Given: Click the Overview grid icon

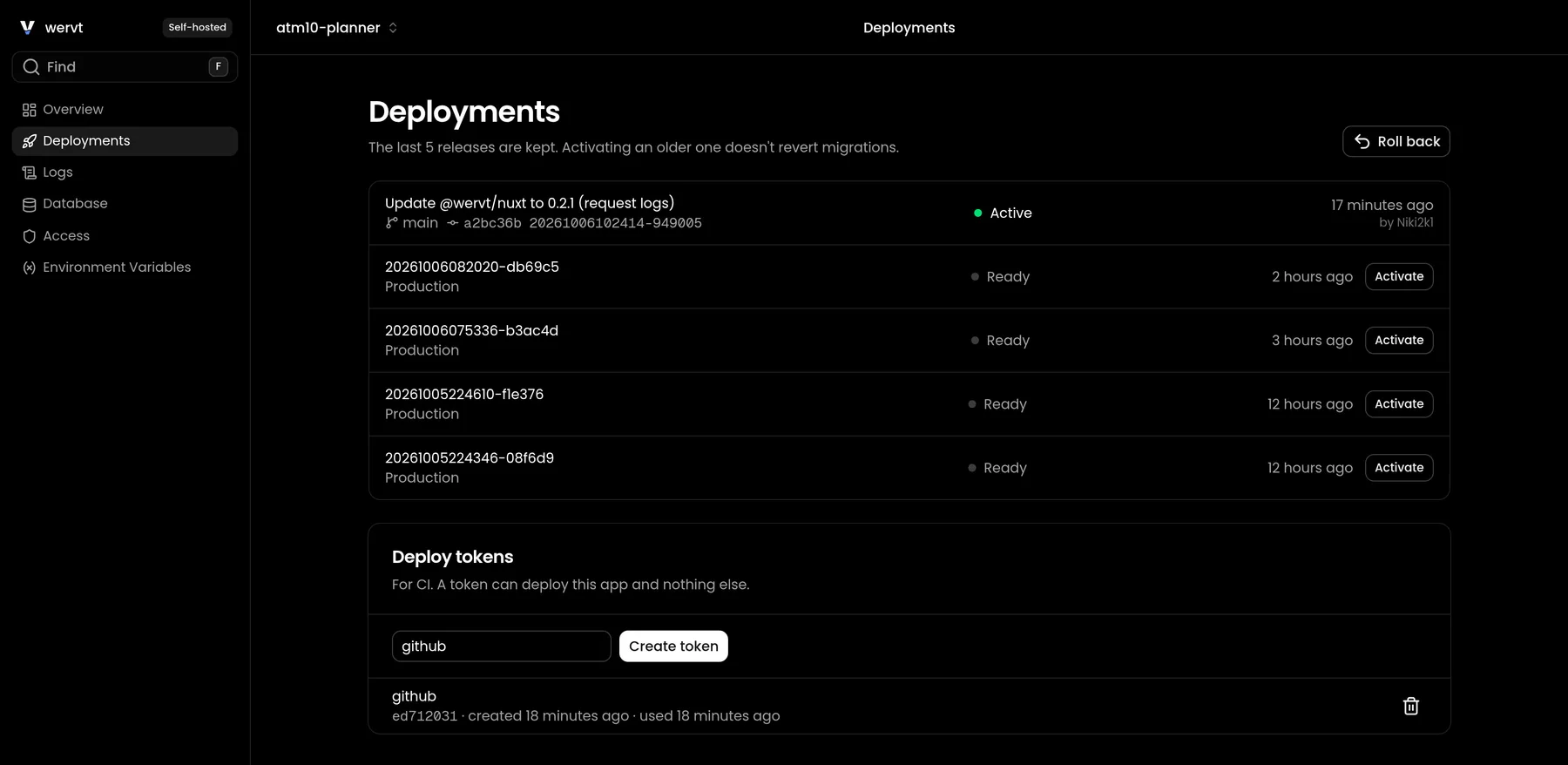Looking at the screenshot, I should coord(29,110).
